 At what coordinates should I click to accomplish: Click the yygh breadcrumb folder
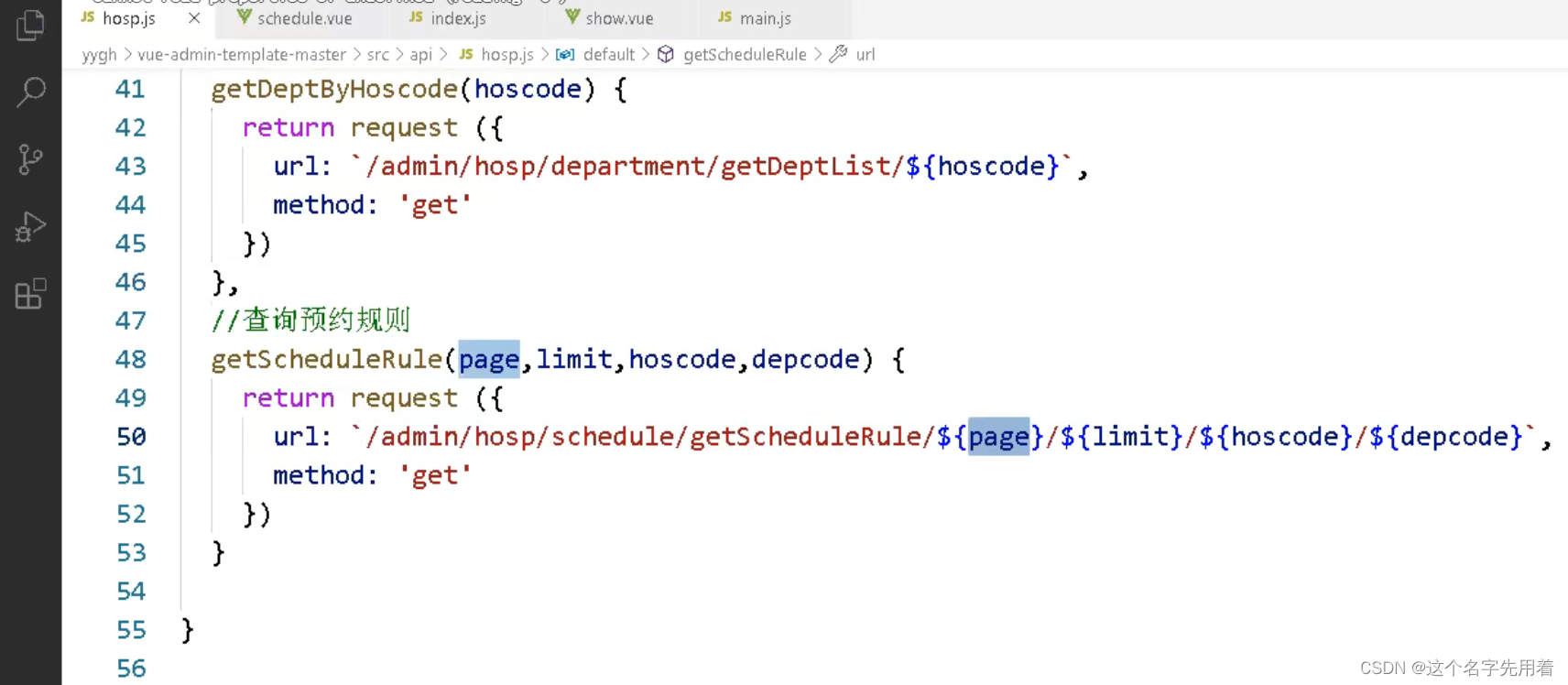pyautogui.click(x=100, y=55)
